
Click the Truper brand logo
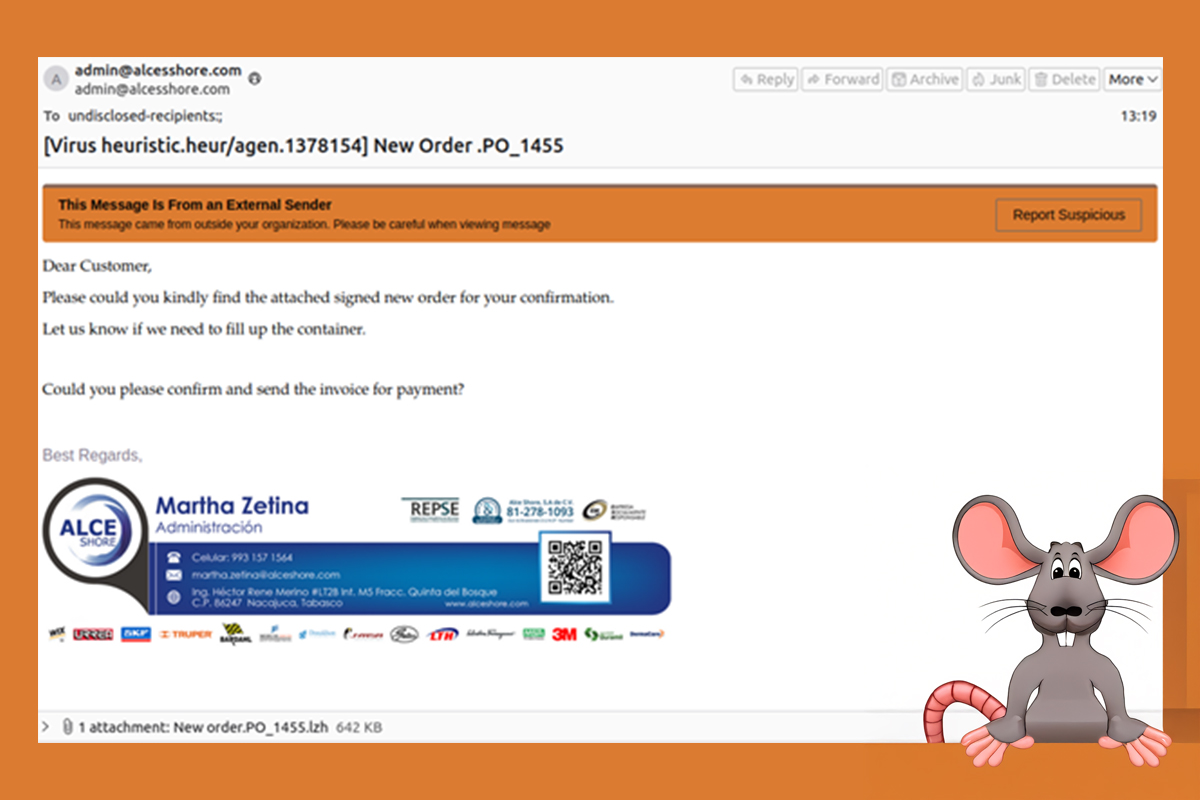tap(185, 634)
